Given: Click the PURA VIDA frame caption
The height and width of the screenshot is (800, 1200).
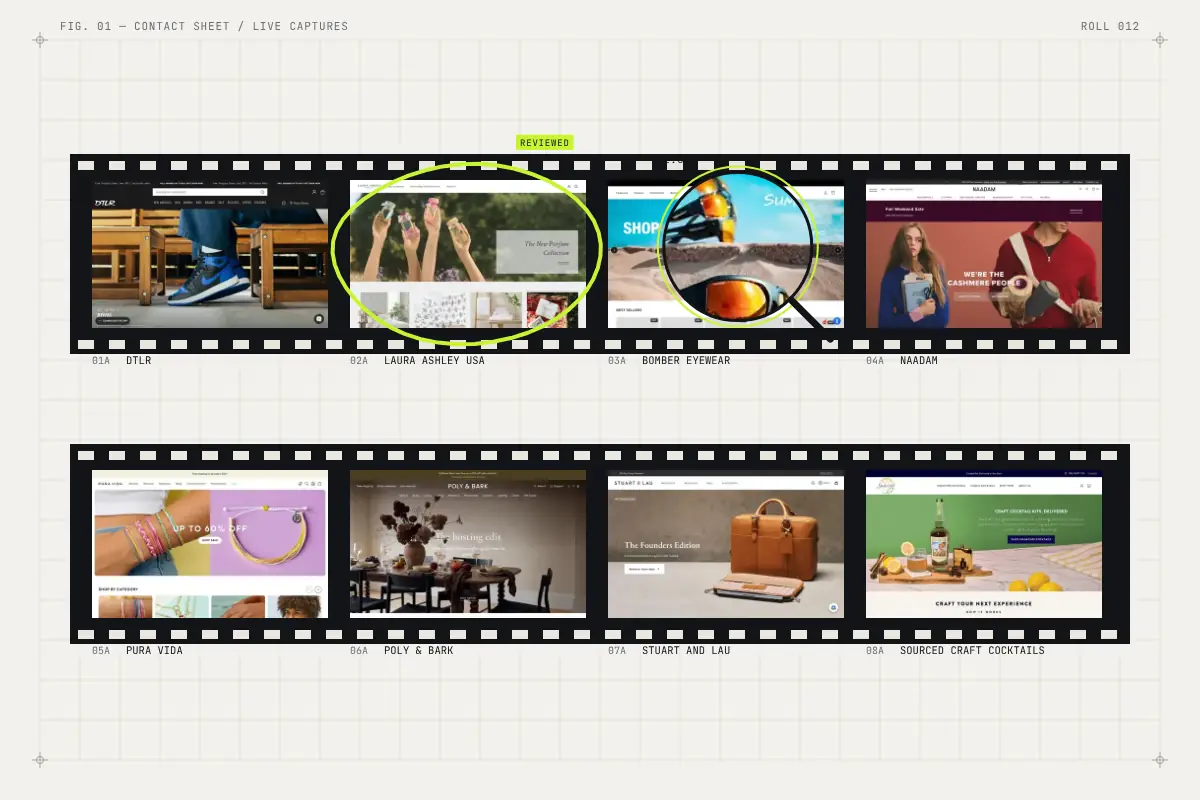Looking at the screenshot, I should coord(154,651).
